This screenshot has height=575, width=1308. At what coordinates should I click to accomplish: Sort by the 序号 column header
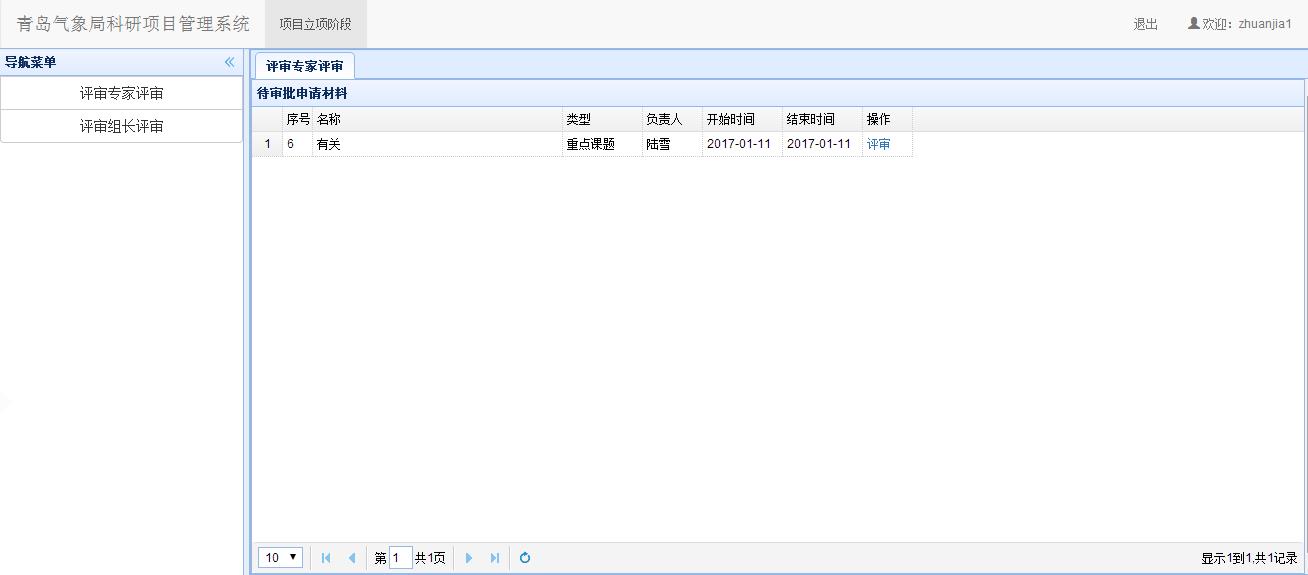pyautogui.click(x=298, y=119)
